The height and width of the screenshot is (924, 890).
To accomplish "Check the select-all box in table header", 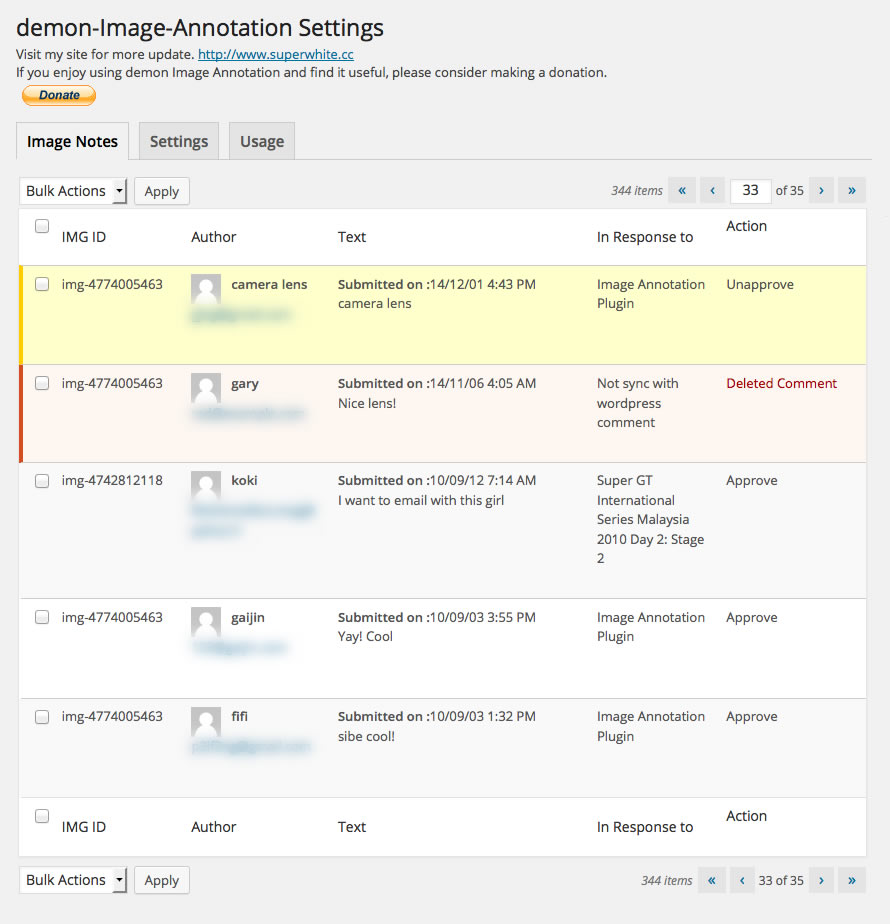I will (42, 226).
